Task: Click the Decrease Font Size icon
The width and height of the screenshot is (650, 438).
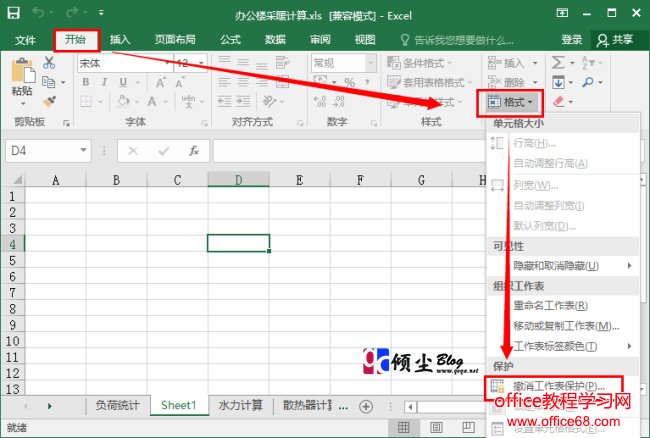Action: point(179,82)
